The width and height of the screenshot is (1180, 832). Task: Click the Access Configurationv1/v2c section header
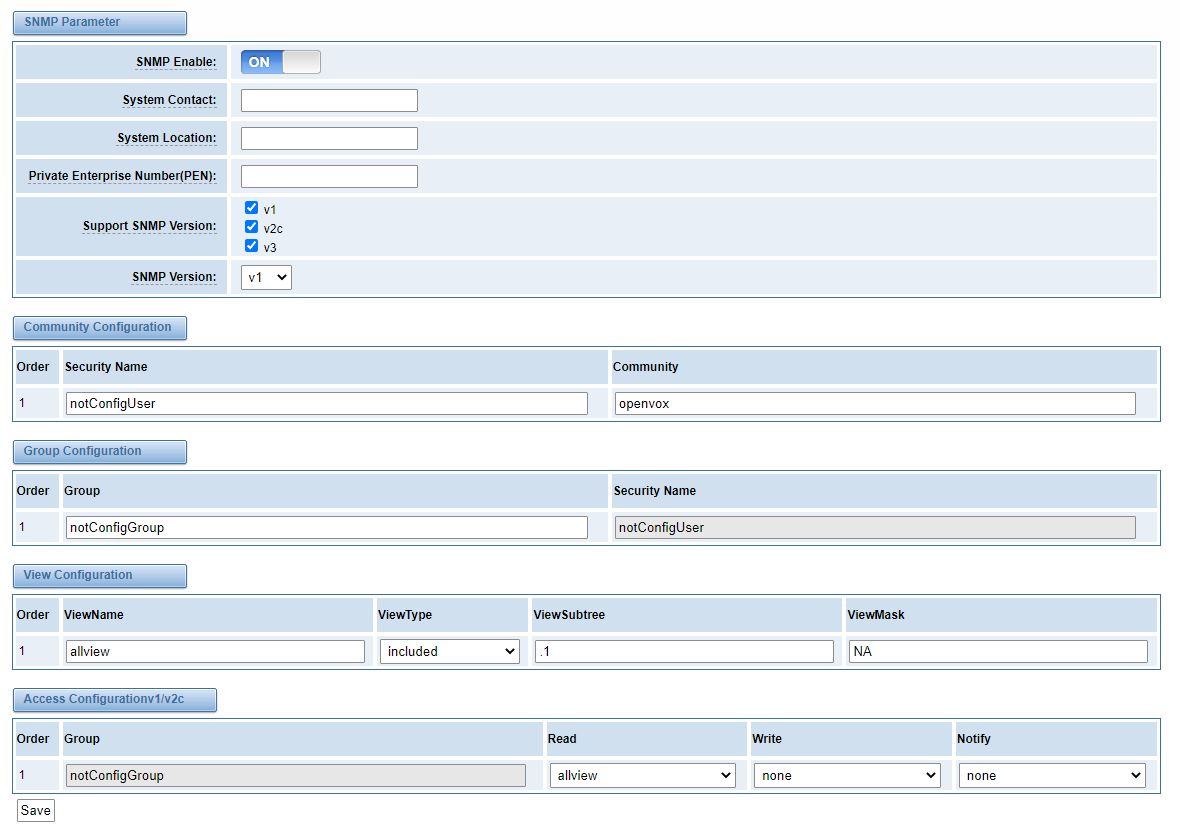(114, 700)
